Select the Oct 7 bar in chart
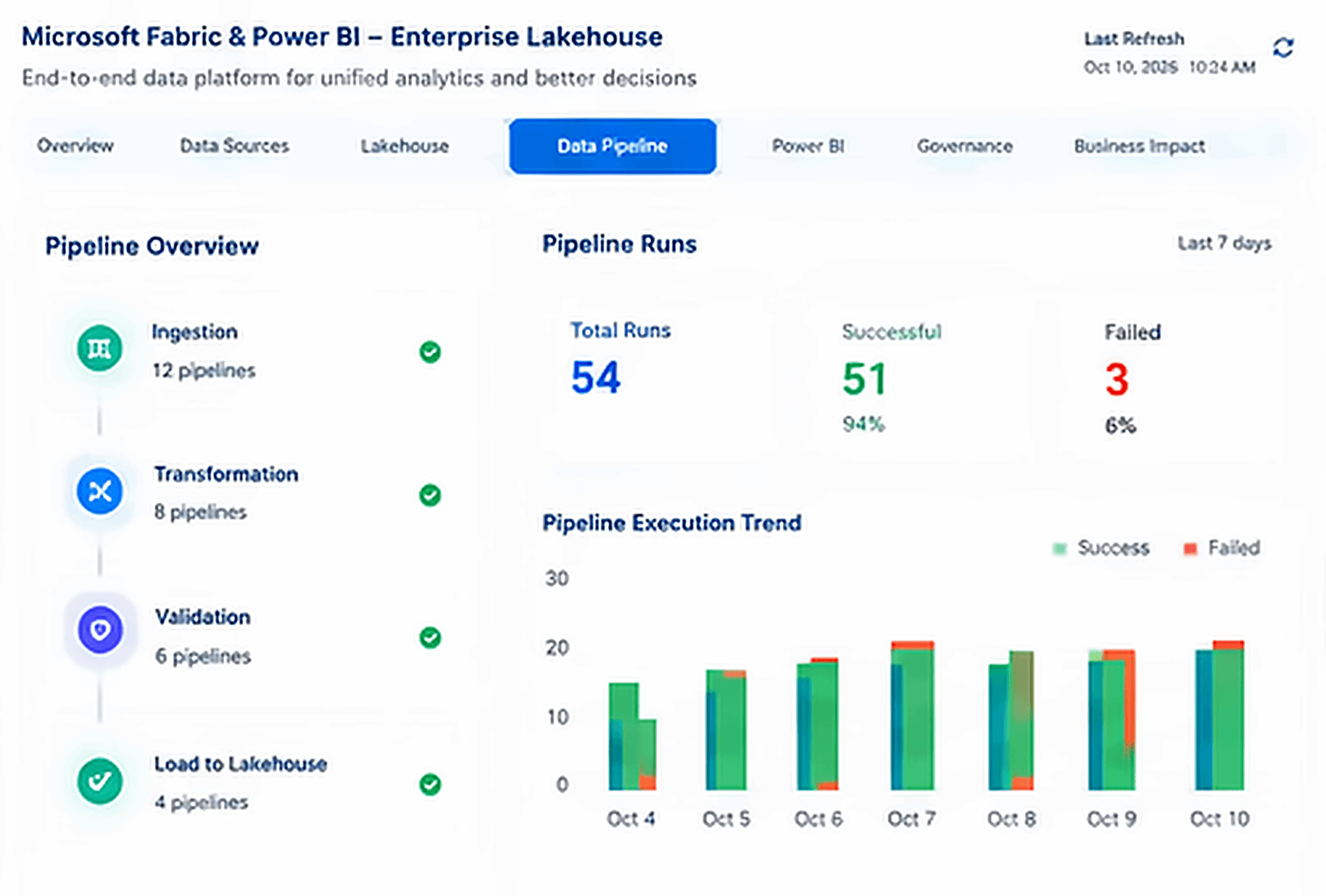Image resolution: width=1326 pixels, height=896 pixels. click(x=912, y=715)
